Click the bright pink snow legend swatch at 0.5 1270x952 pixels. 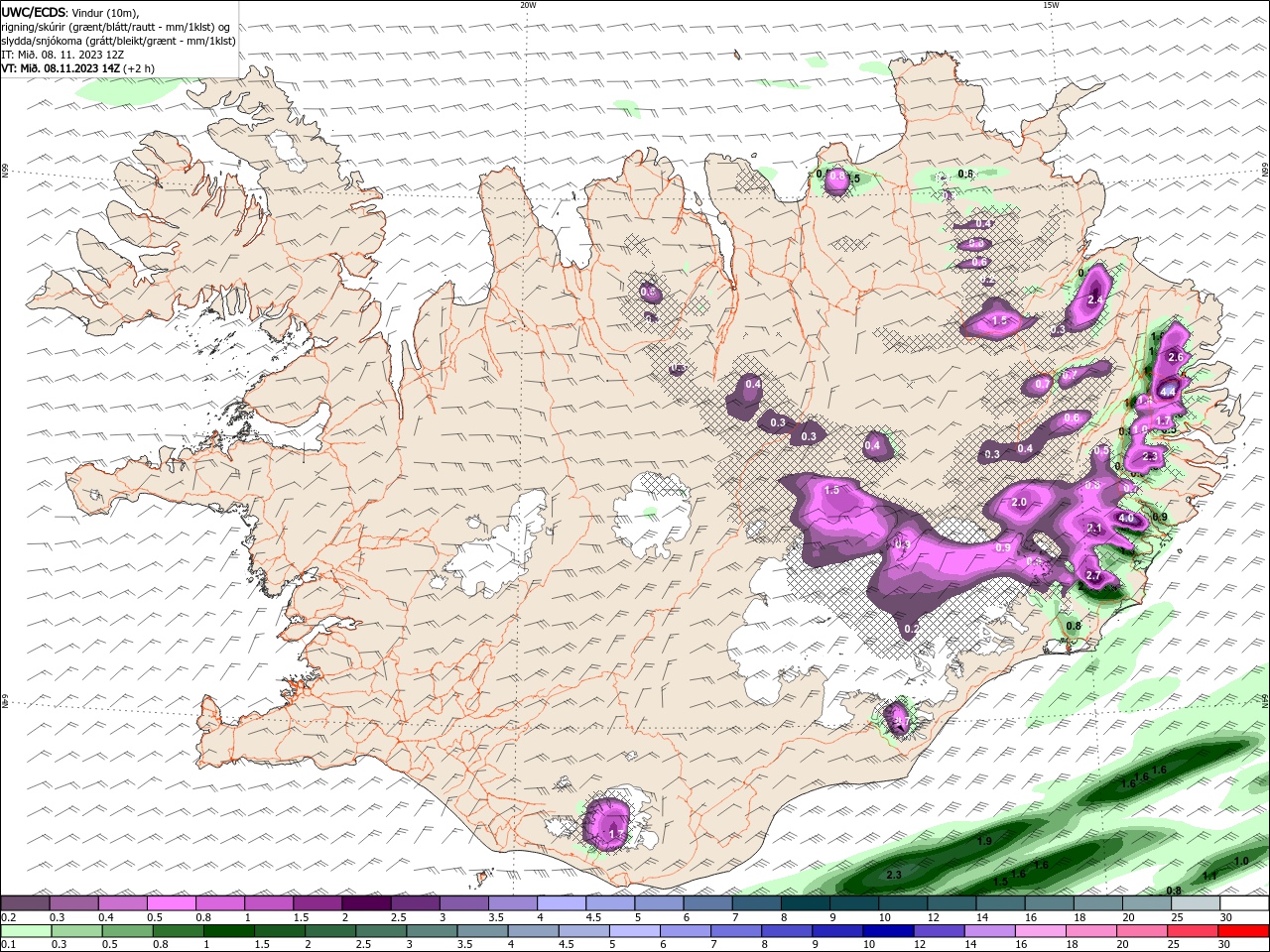click(171, 903)
